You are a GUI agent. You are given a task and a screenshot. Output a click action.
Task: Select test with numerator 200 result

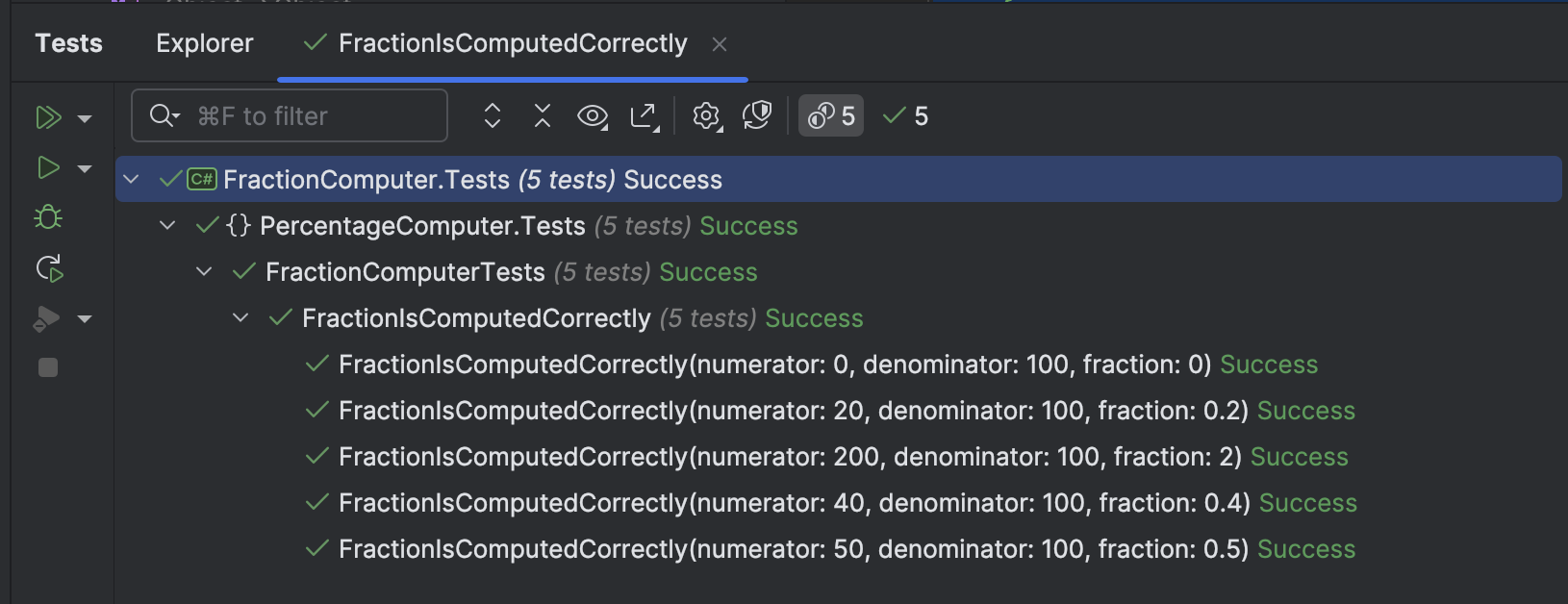tap(789, 457)
